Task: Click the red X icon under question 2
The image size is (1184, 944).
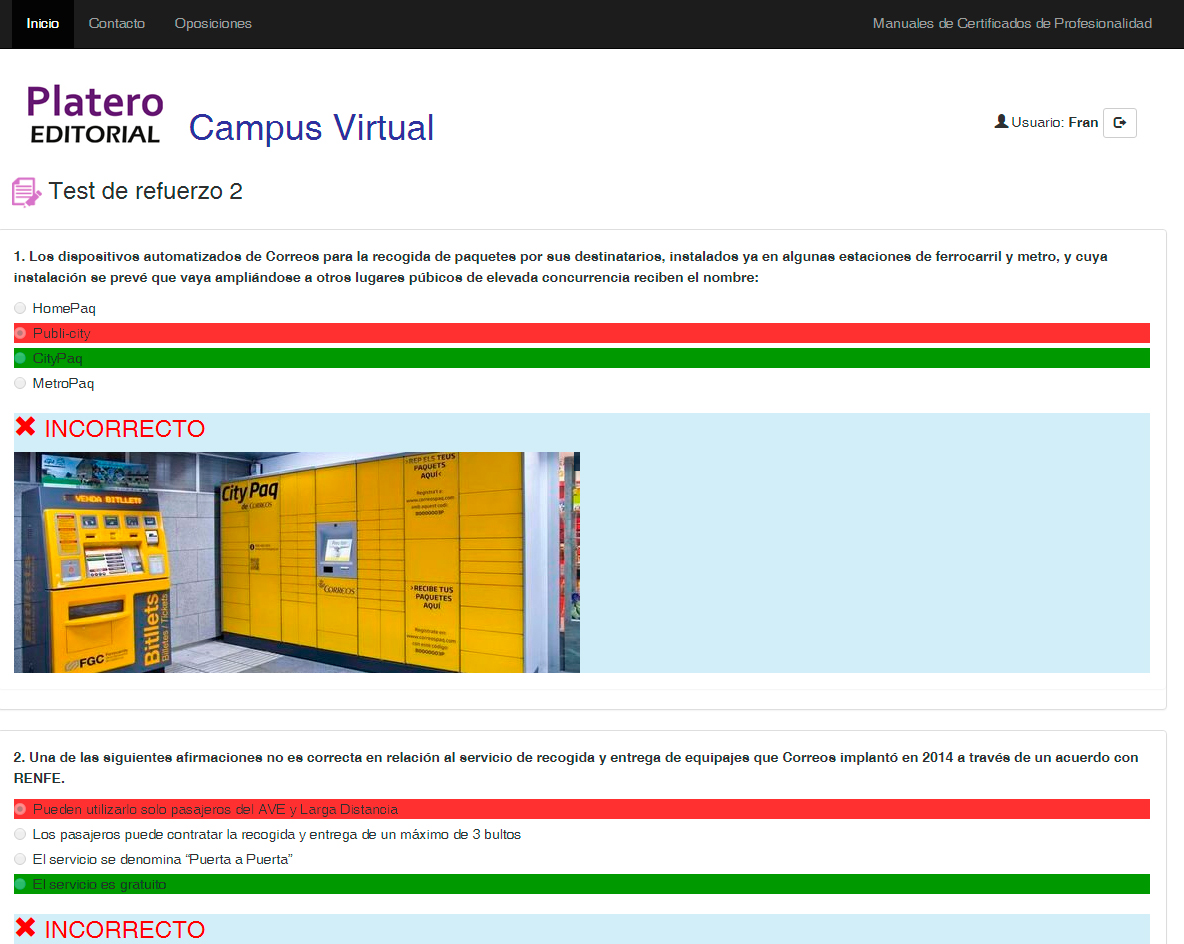Action: pos(26,927)
